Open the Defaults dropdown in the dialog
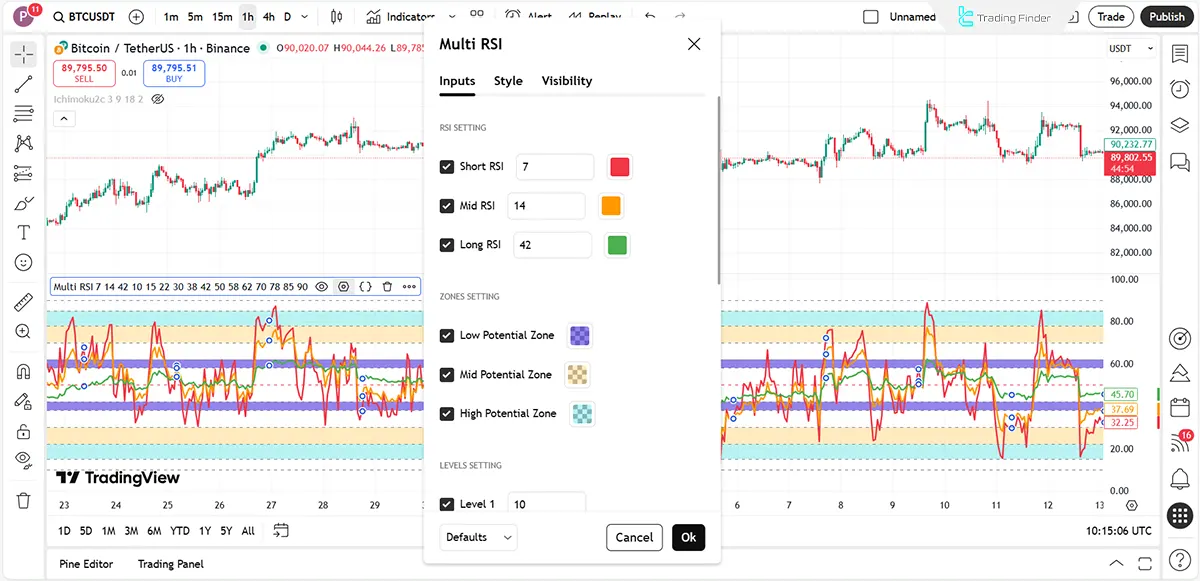 478,537
